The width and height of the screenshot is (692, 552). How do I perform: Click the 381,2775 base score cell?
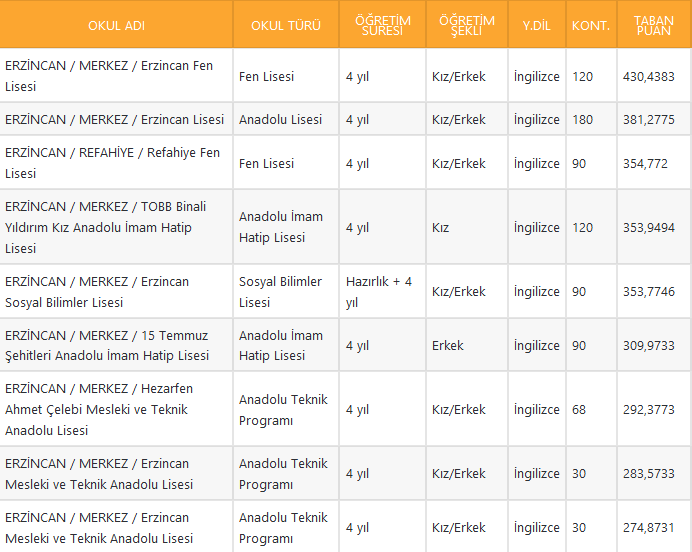pyautogui.click(x=648, y=119)
